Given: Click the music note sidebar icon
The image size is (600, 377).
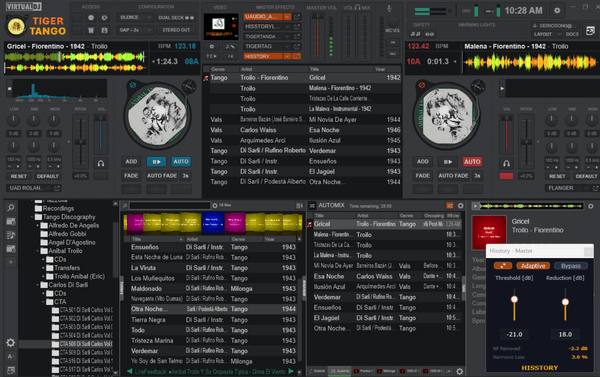Looking at the screenshot, I should (11, 235).
